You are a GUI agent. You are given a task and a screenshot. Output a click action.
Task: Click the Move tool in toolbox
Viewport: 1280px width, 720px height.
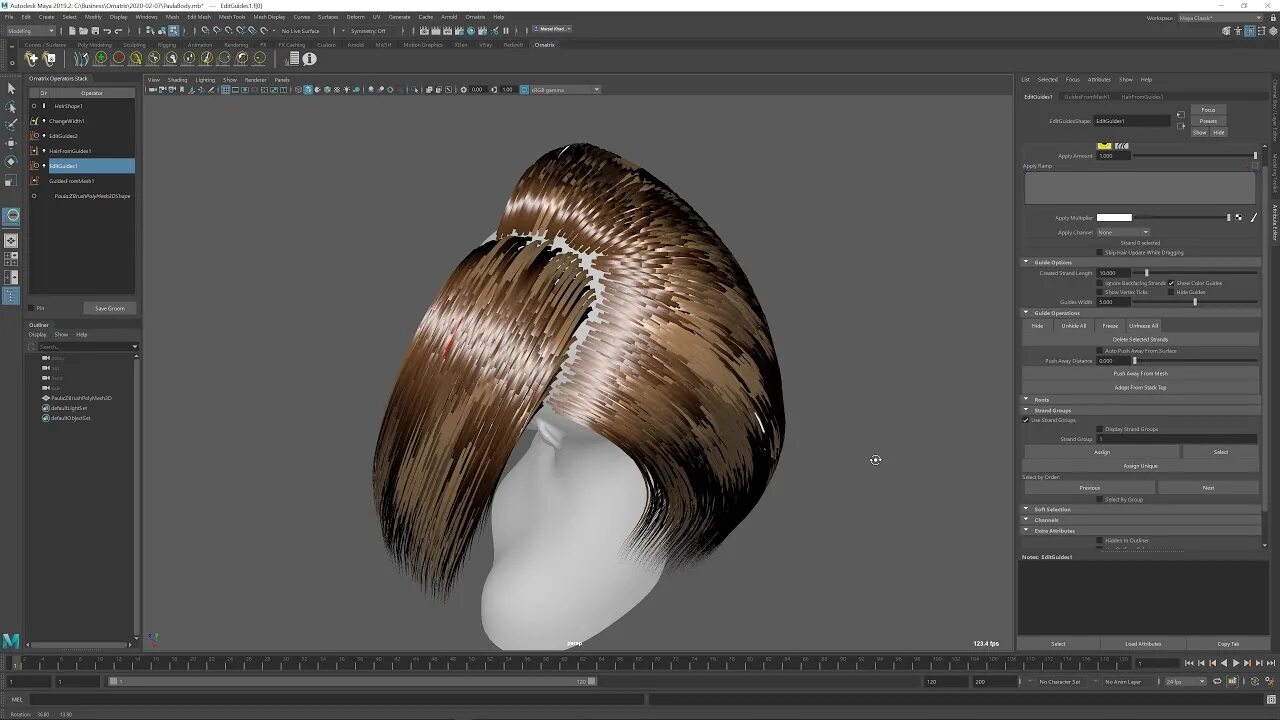[11, 143]
